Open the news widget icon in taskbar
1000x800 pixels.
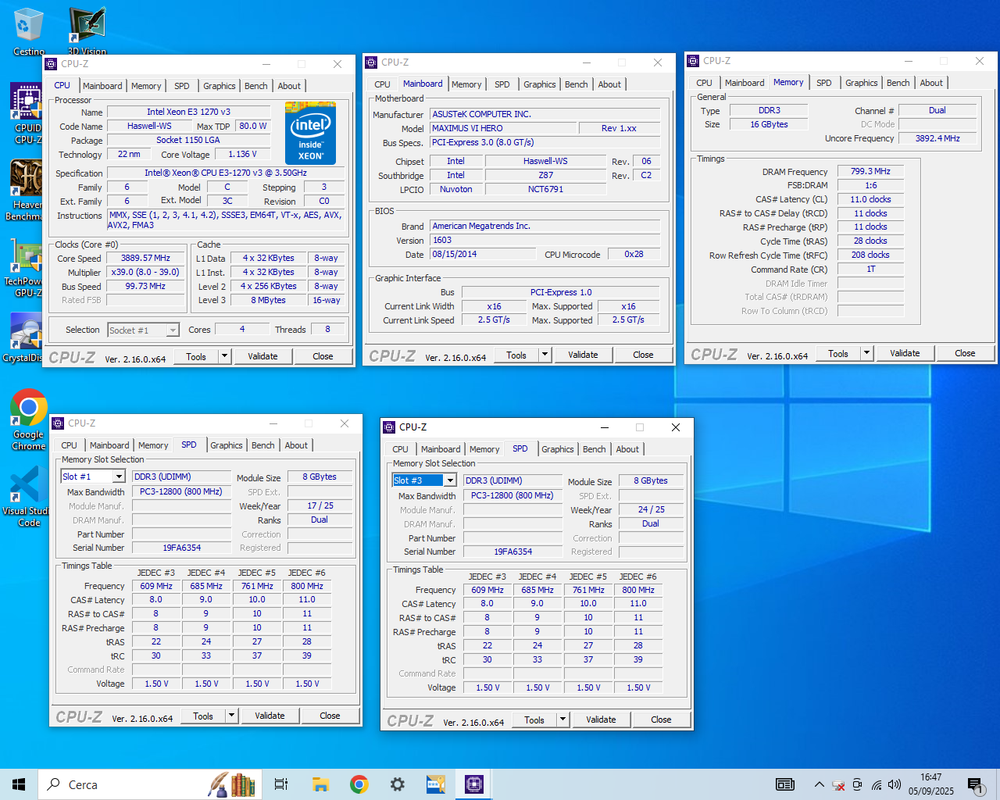point(785,785)
